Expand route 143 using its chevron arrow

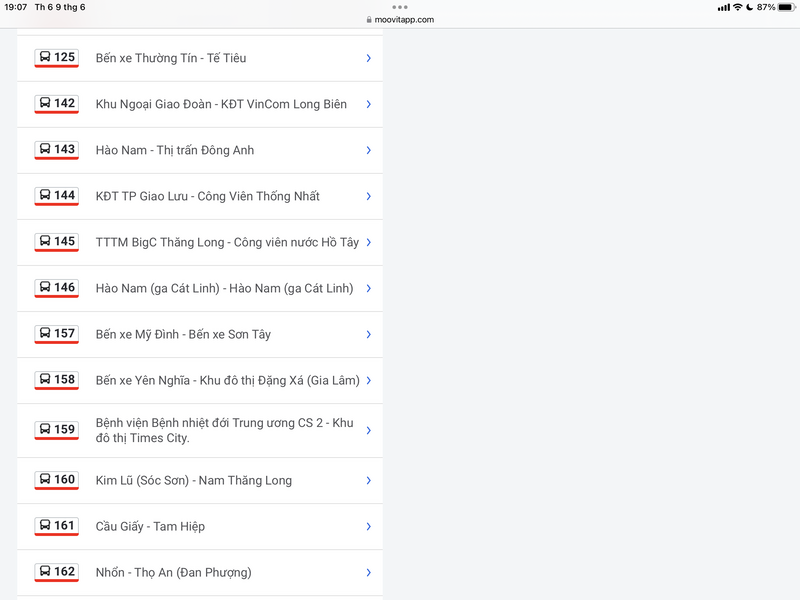pyautogui.click(x=368, y=150)
